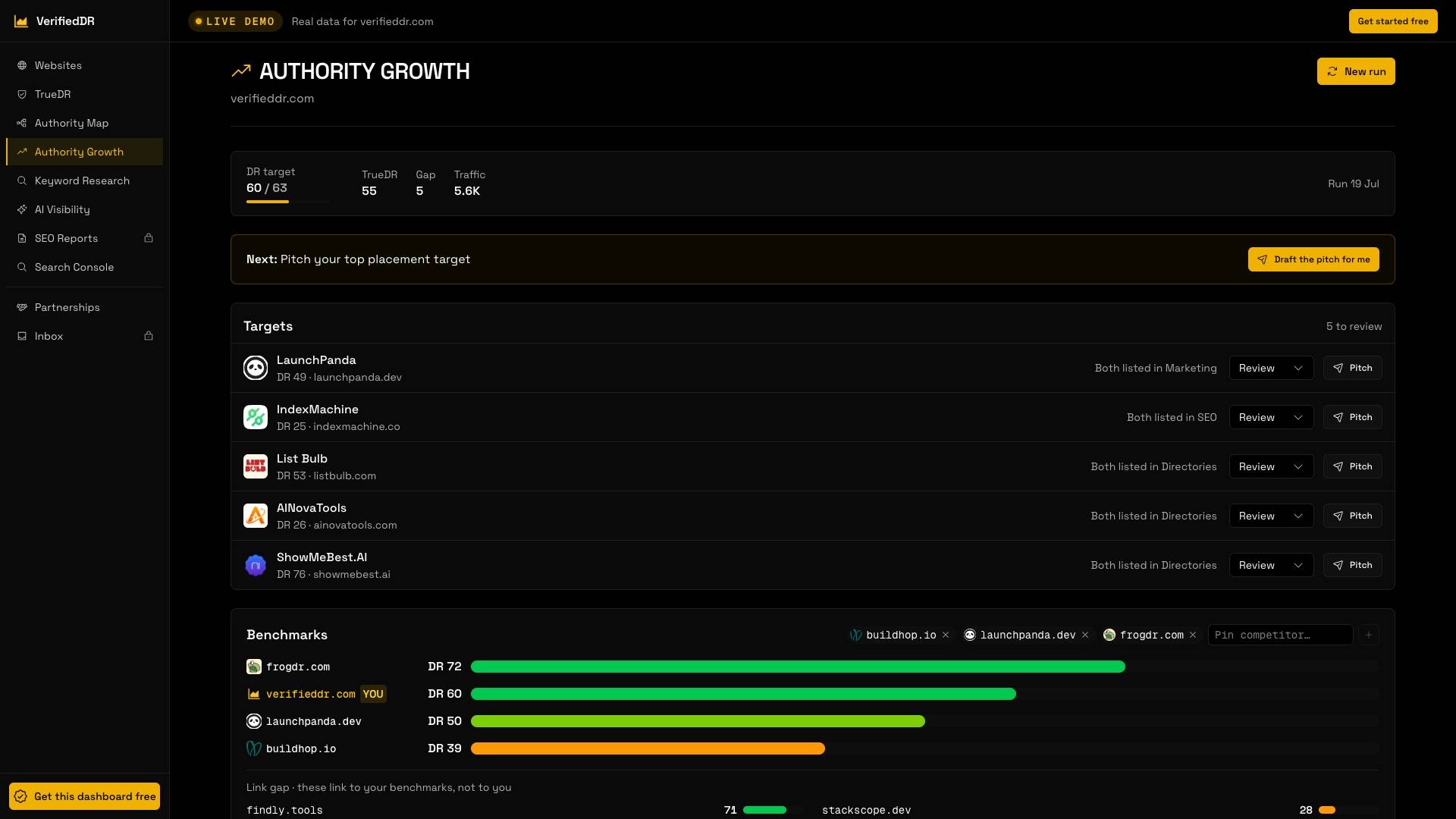Click the VerifiedDR crown logo icon

point(21,21)
